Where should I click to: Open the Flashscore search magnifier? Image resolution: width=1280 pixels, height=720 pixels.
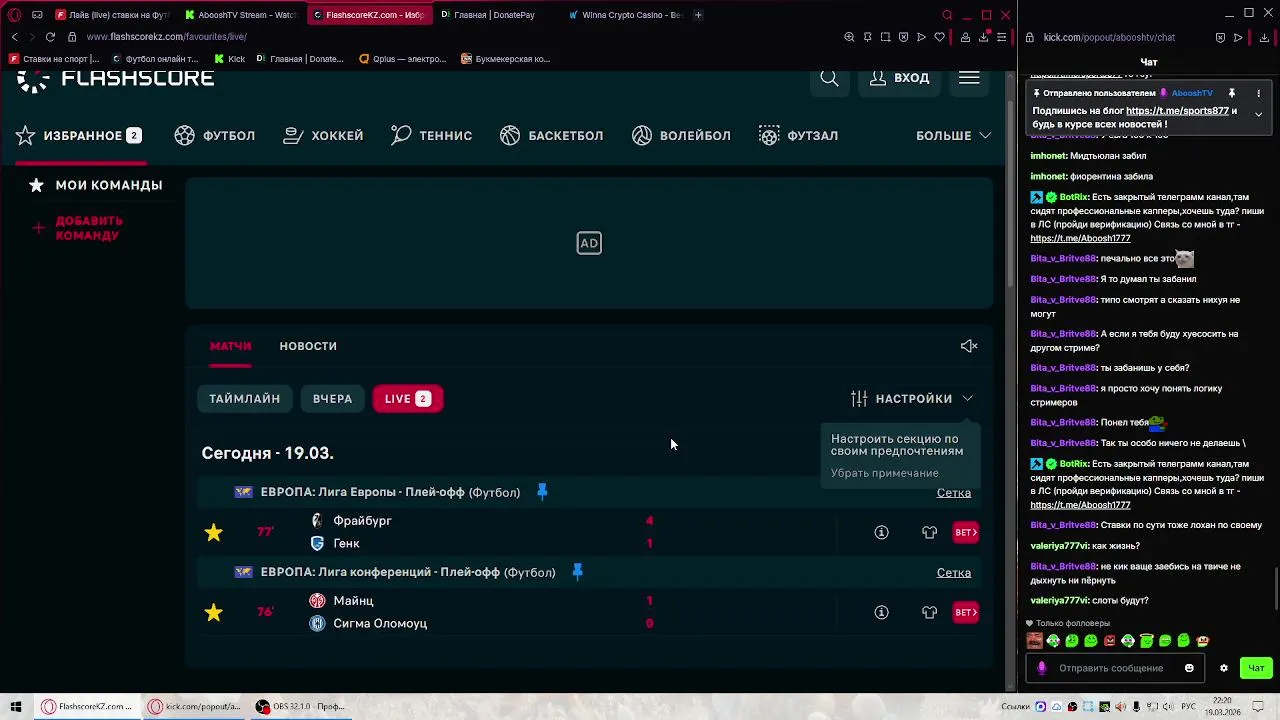click(829, 78)
